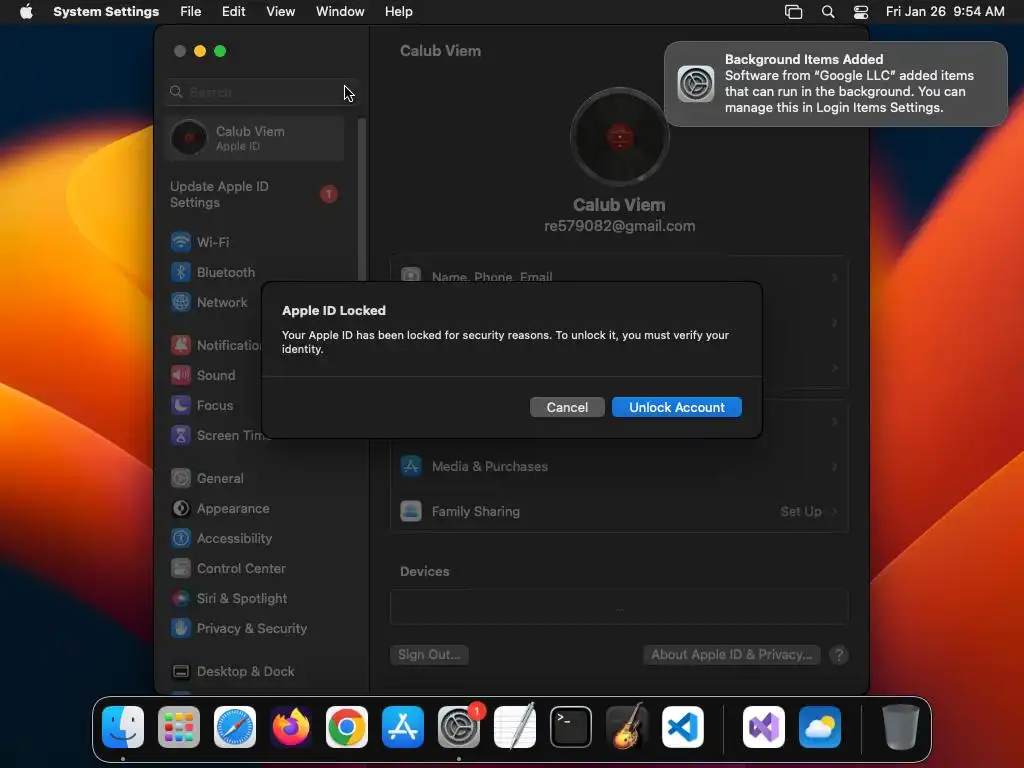Screen dimensions: 1024x768
Task: Click the date and time clock
Action: (945, 12)
